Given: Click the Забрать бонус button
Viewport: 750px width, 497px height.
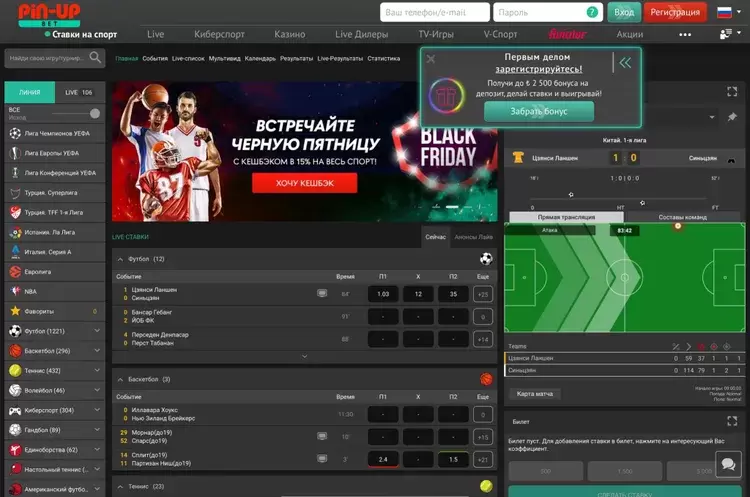Looking at the screenshot, I should tap(539, 111).
